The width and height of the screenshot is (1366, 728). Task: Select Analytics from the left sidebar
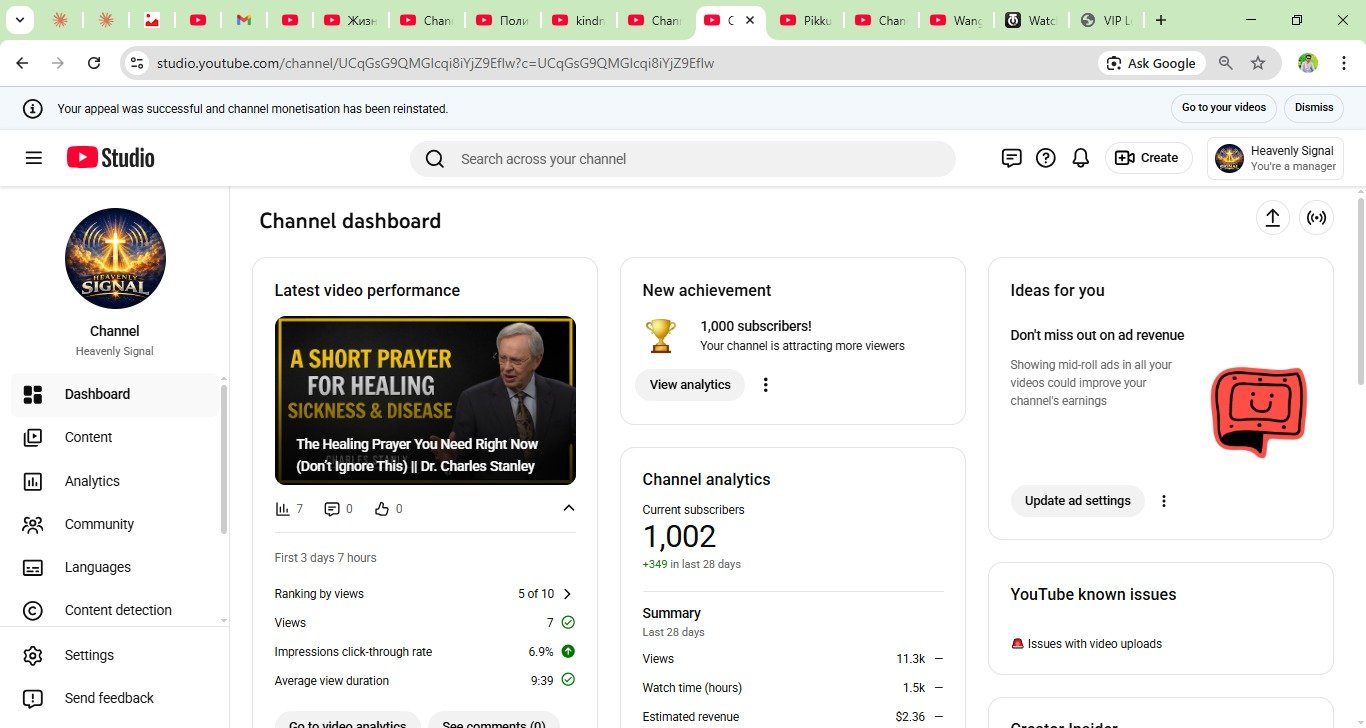92,481
